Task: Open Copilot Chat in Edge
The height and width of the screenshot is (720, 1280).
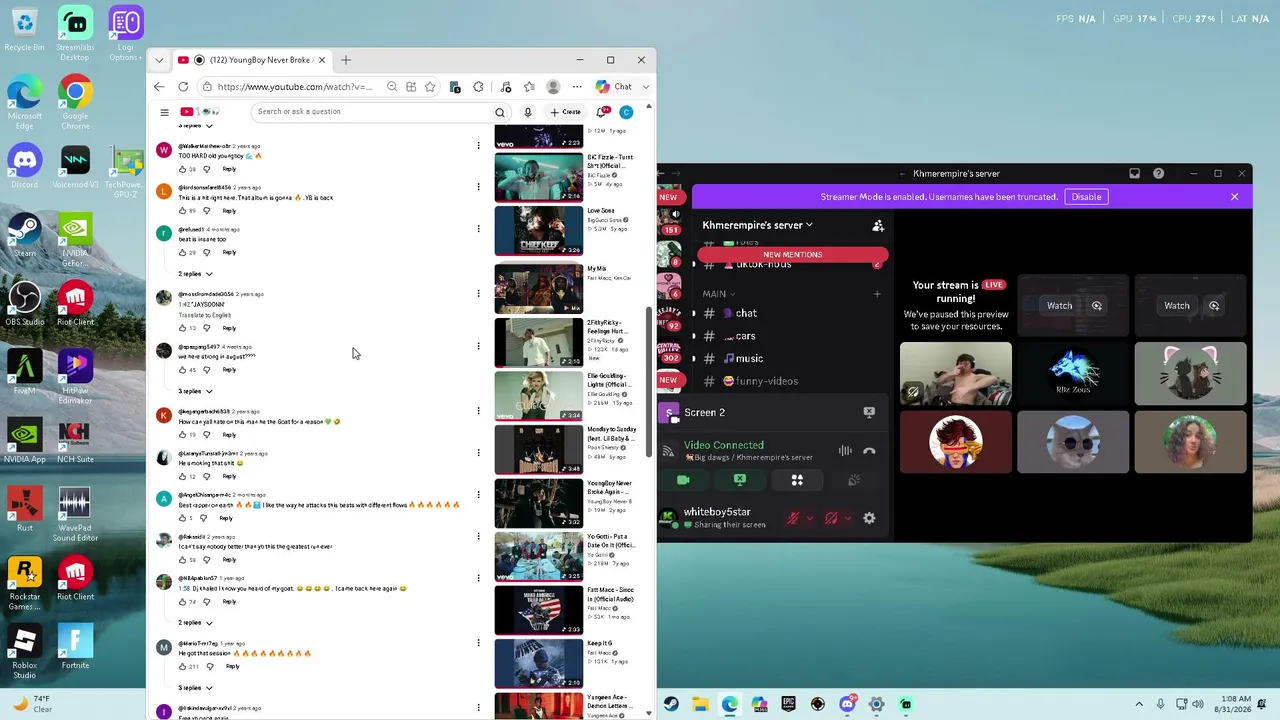Action: (x=615, y=87)
